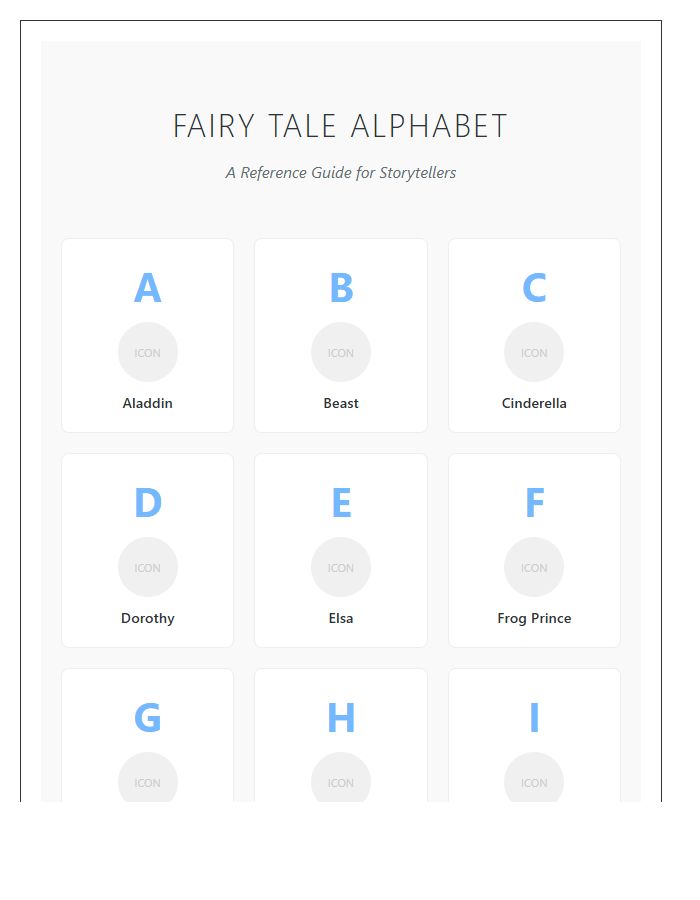Click the icon under letter I
The height and width of the screenshot is (900, 700).
click(534, 782)
